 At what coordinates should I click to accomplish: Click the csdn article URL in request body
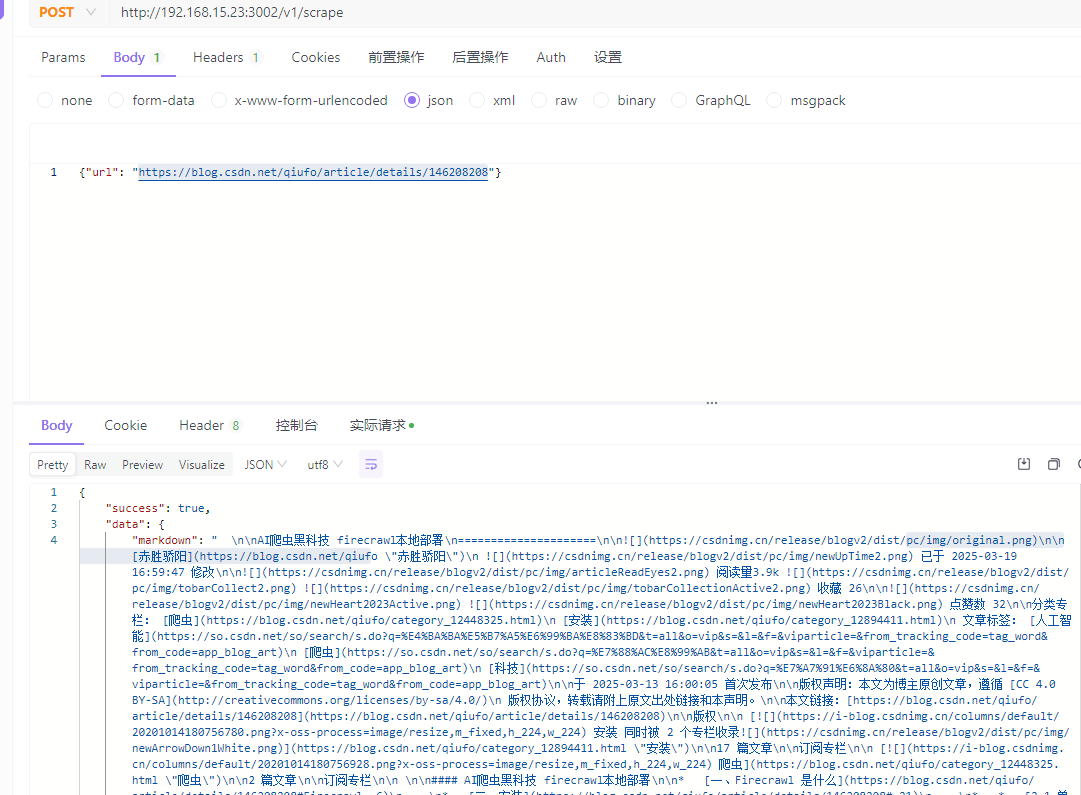(313, 172)
